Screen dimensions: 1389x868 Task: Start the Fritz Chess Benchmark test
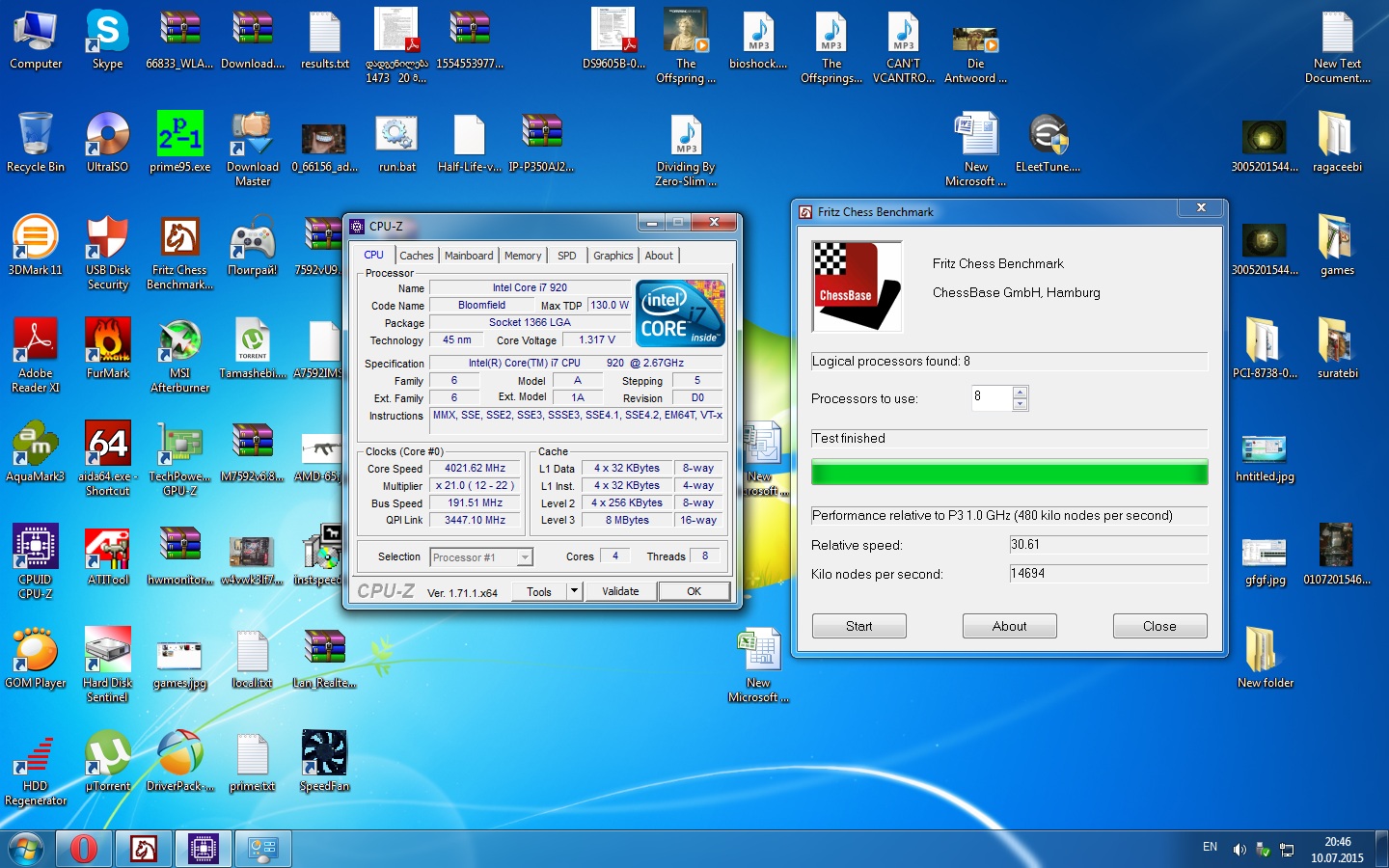pyautogui.click(x=858, y=626)
